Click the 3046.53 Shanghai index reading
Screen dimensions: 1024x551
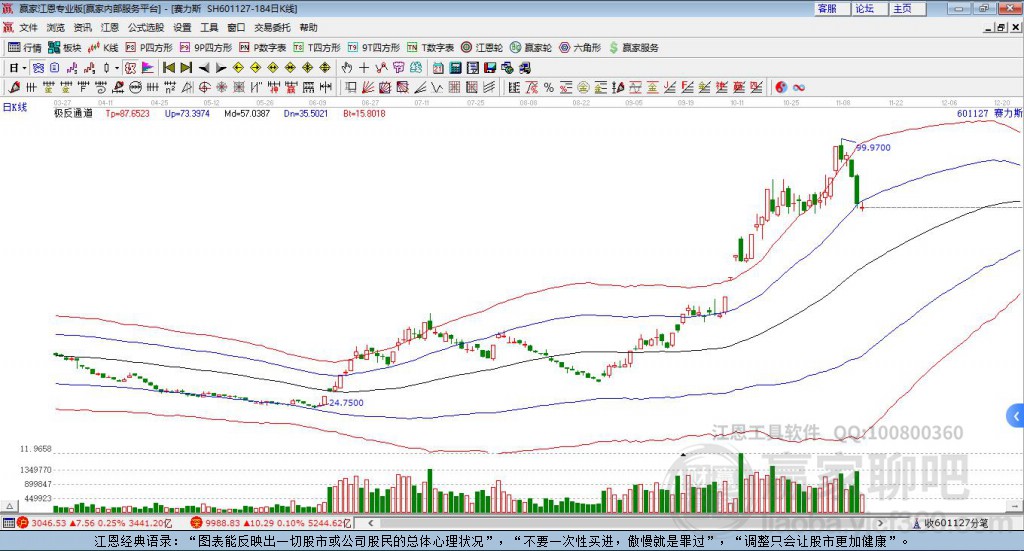pyautogui.click(x=48, y=523)
